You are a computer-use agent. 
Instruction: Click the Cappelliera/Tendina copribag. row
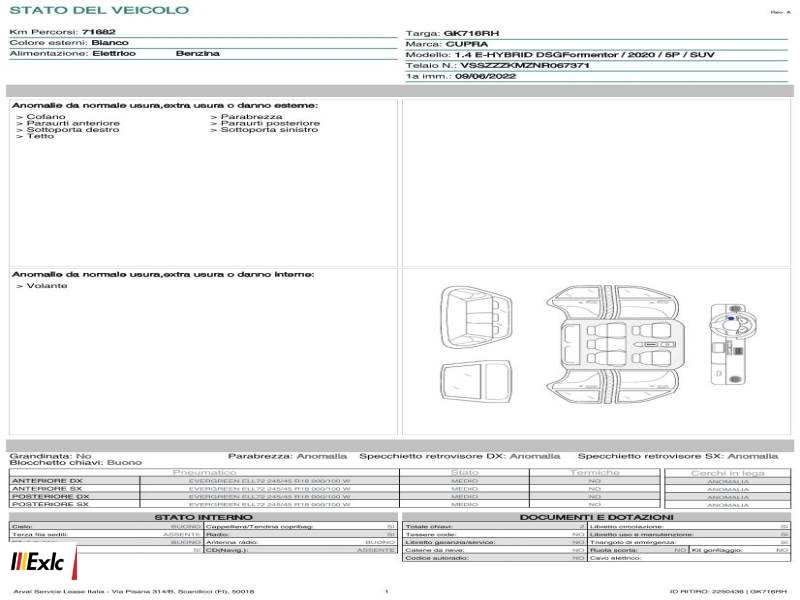coord(301,526)
